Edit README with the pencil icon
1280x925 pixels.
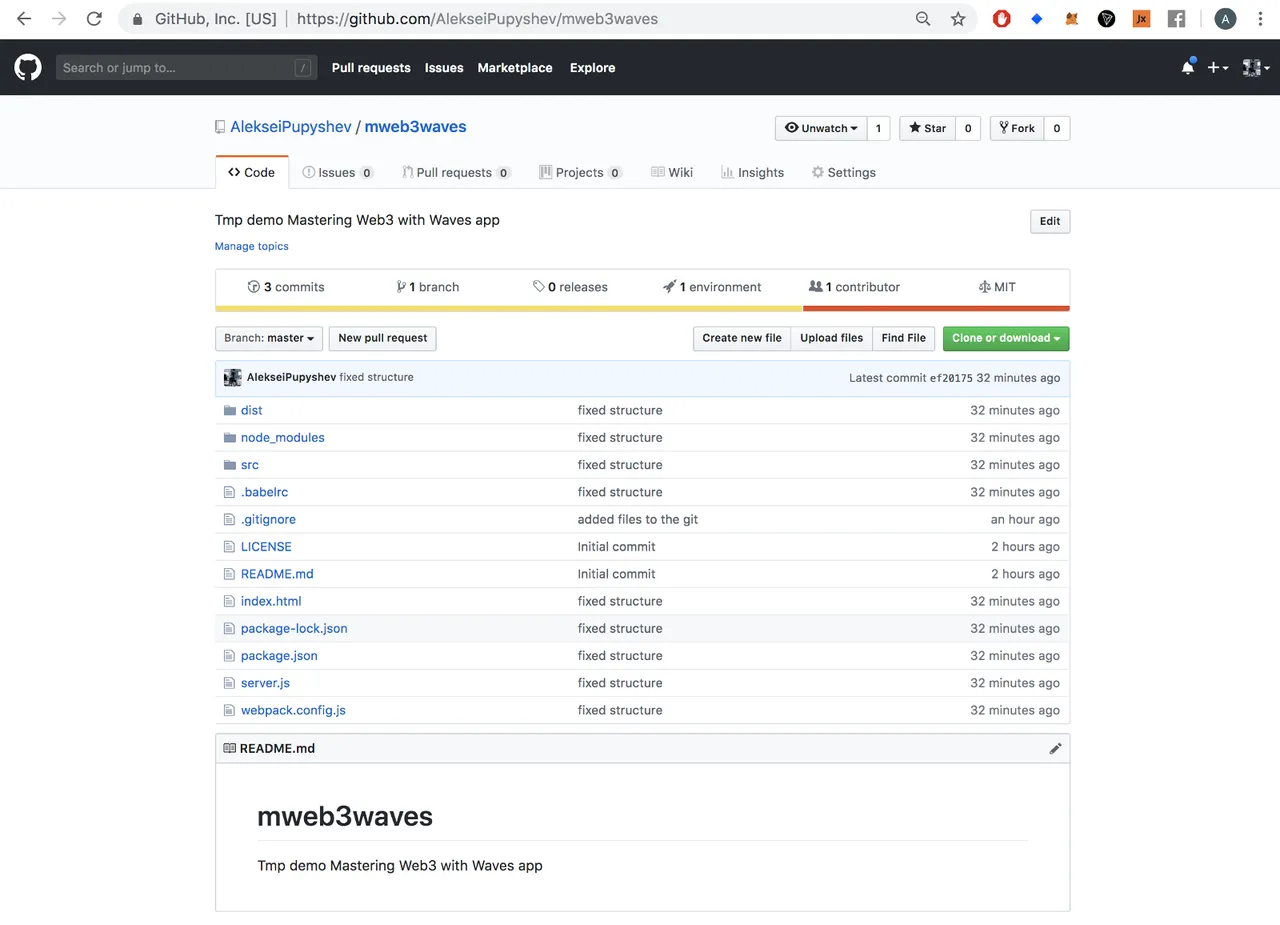1055,748
